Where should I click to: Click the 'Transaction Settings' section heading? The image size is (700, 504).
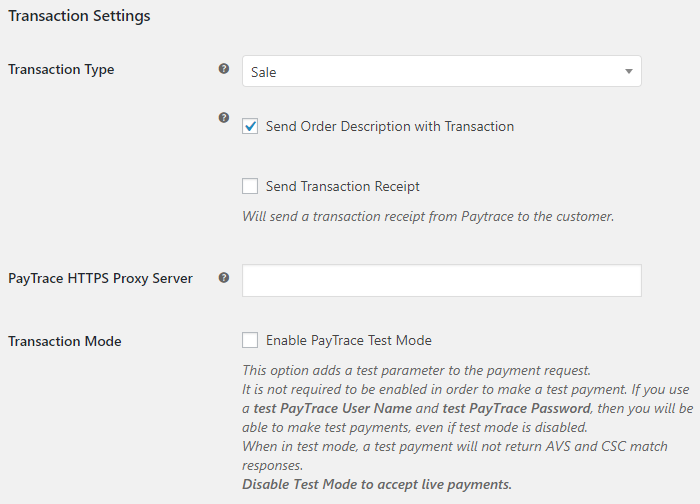coord(79,16)
